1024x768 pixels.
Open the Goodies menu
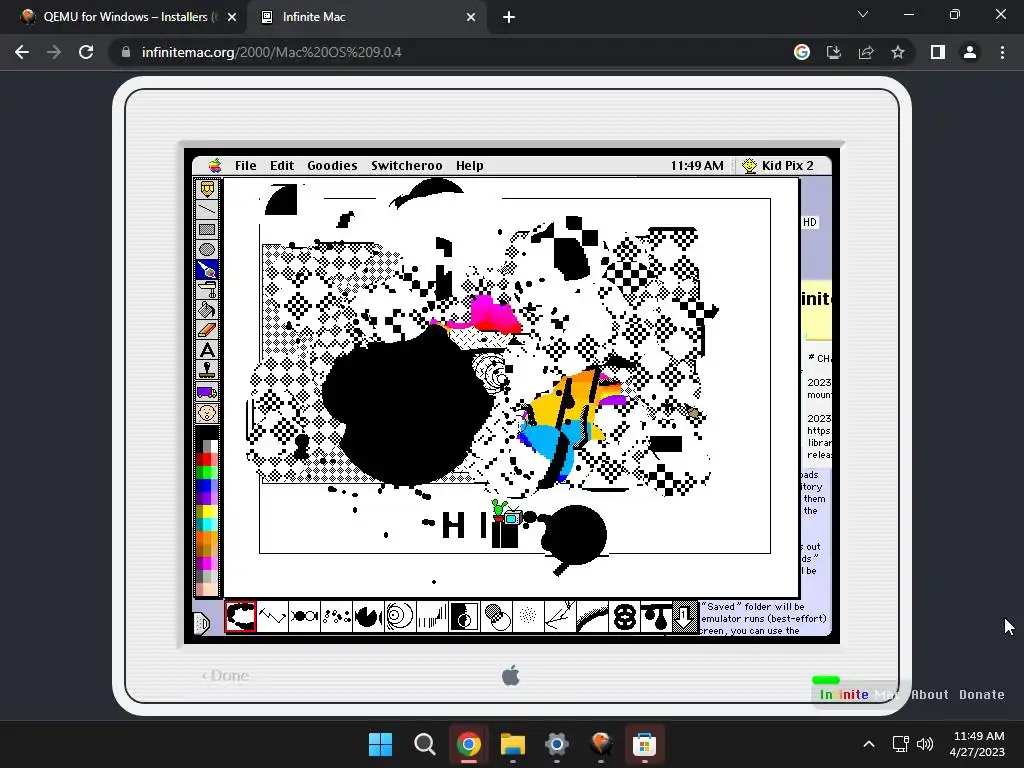tap(332, 166)
